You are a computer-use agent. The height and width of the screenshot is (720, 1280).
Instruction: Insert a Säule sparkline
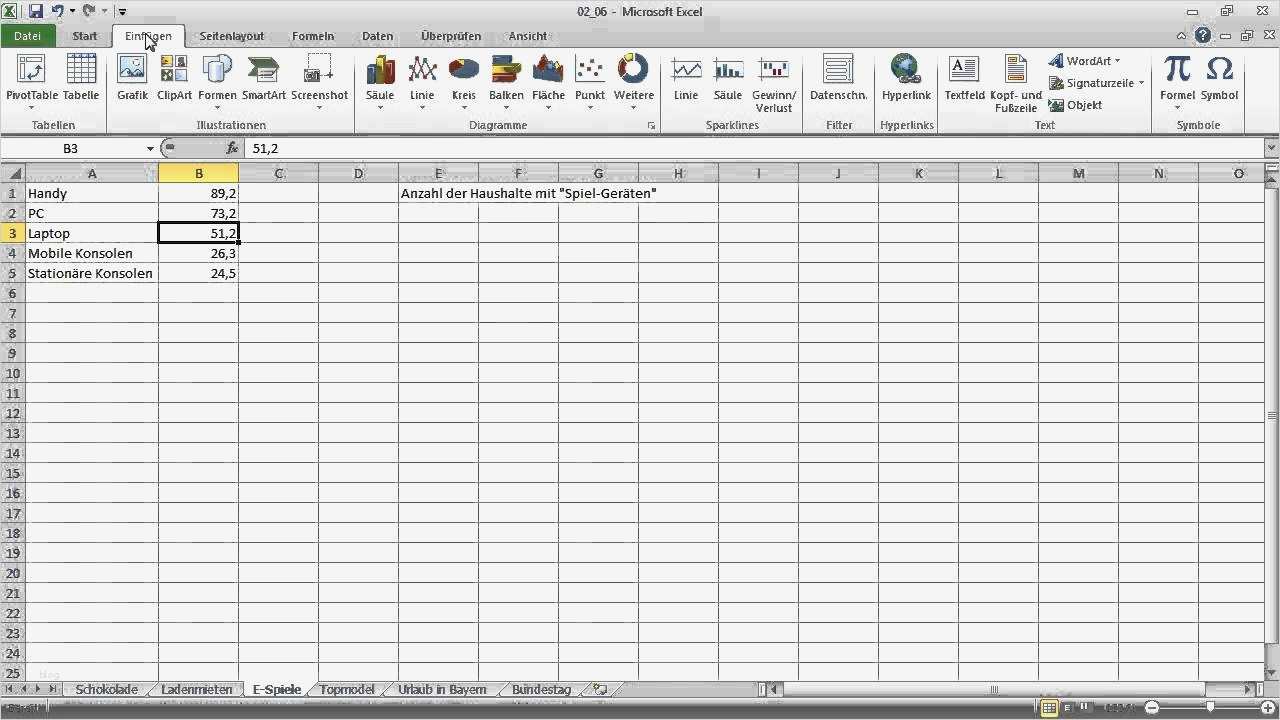728,80
